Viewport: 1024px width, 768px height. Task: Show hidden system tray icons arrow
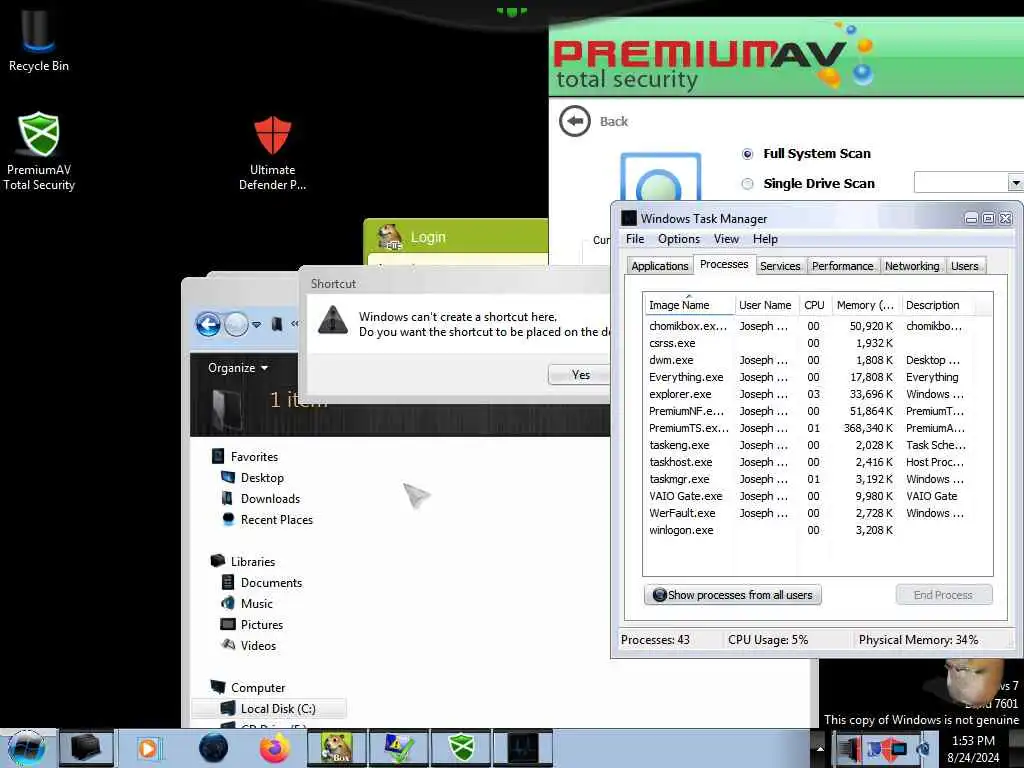point(820,748)
